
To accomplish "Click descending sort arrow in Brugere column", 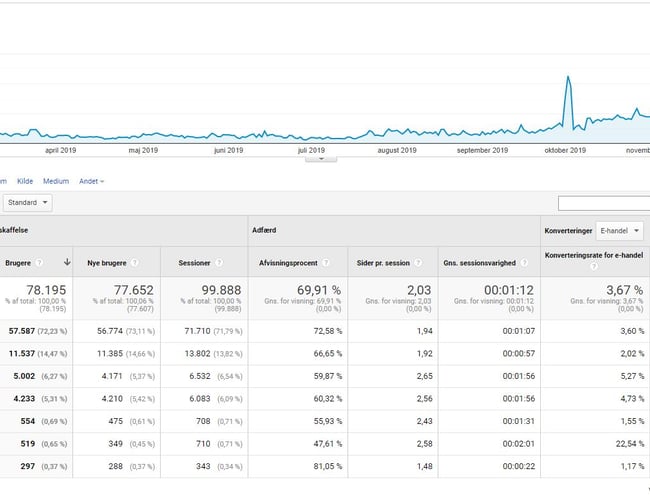I will pos(67,262).
